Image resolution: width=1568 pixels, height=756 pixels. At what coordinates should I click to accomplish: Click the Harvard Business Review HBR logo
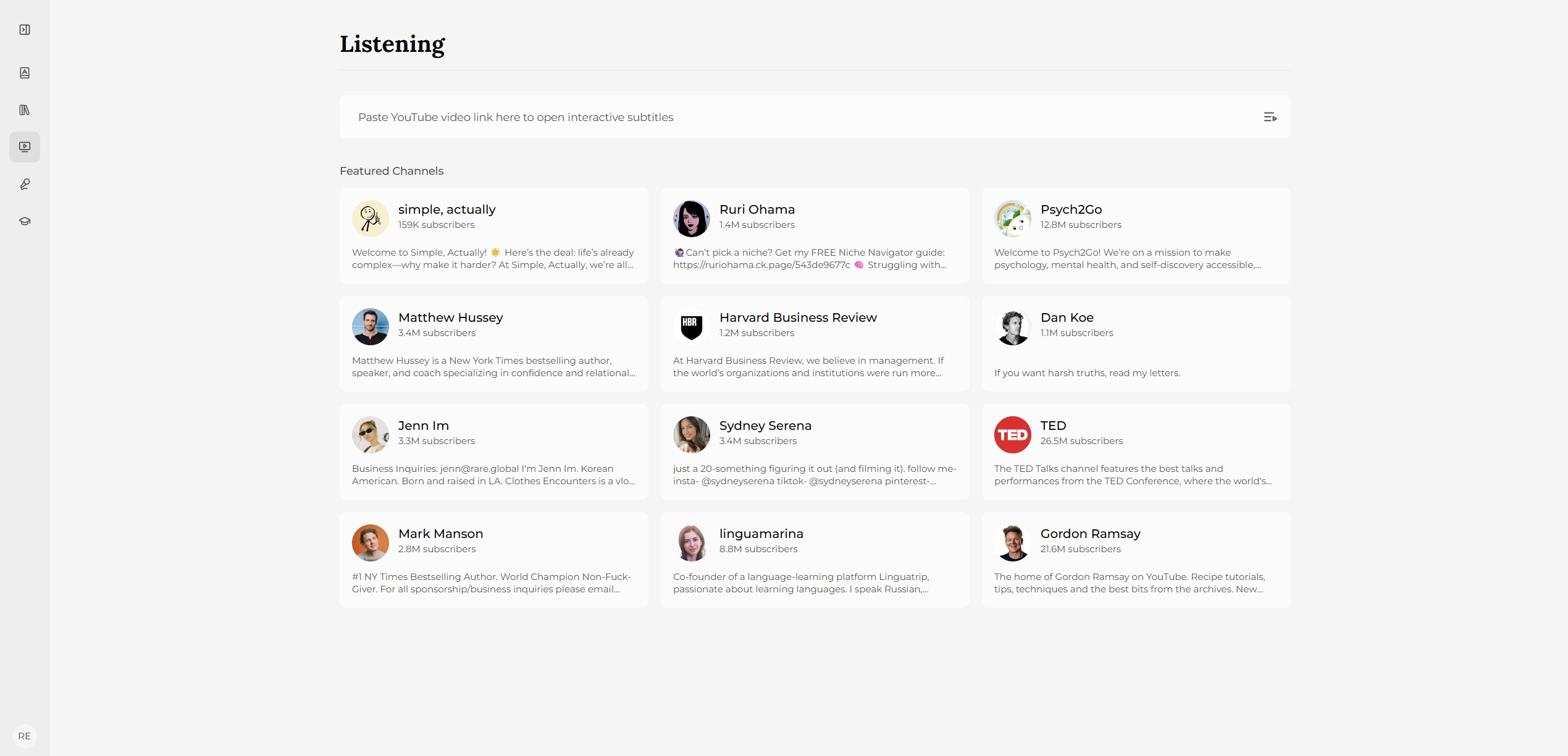pos(691,327)
